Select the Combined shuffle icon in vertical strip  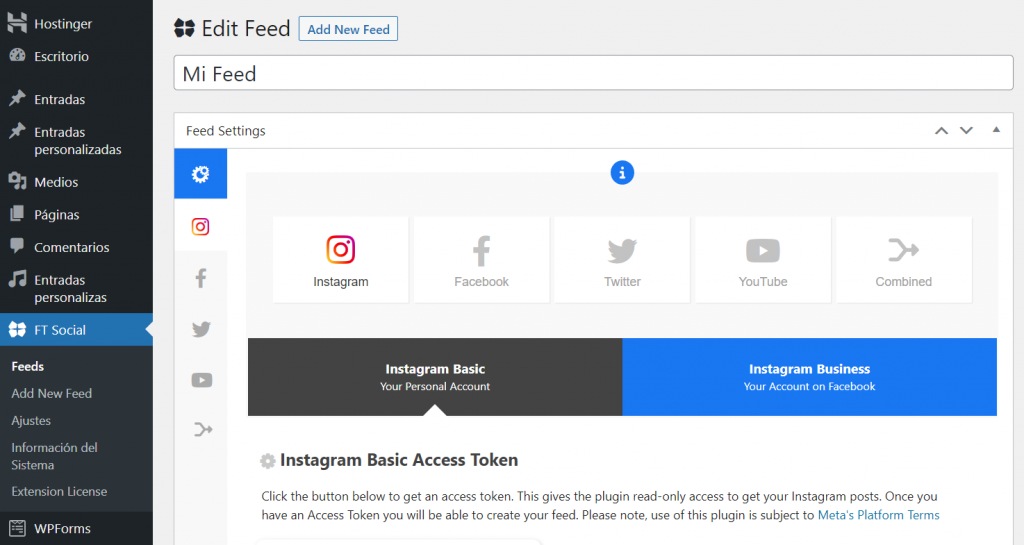[x=201, y=430]
